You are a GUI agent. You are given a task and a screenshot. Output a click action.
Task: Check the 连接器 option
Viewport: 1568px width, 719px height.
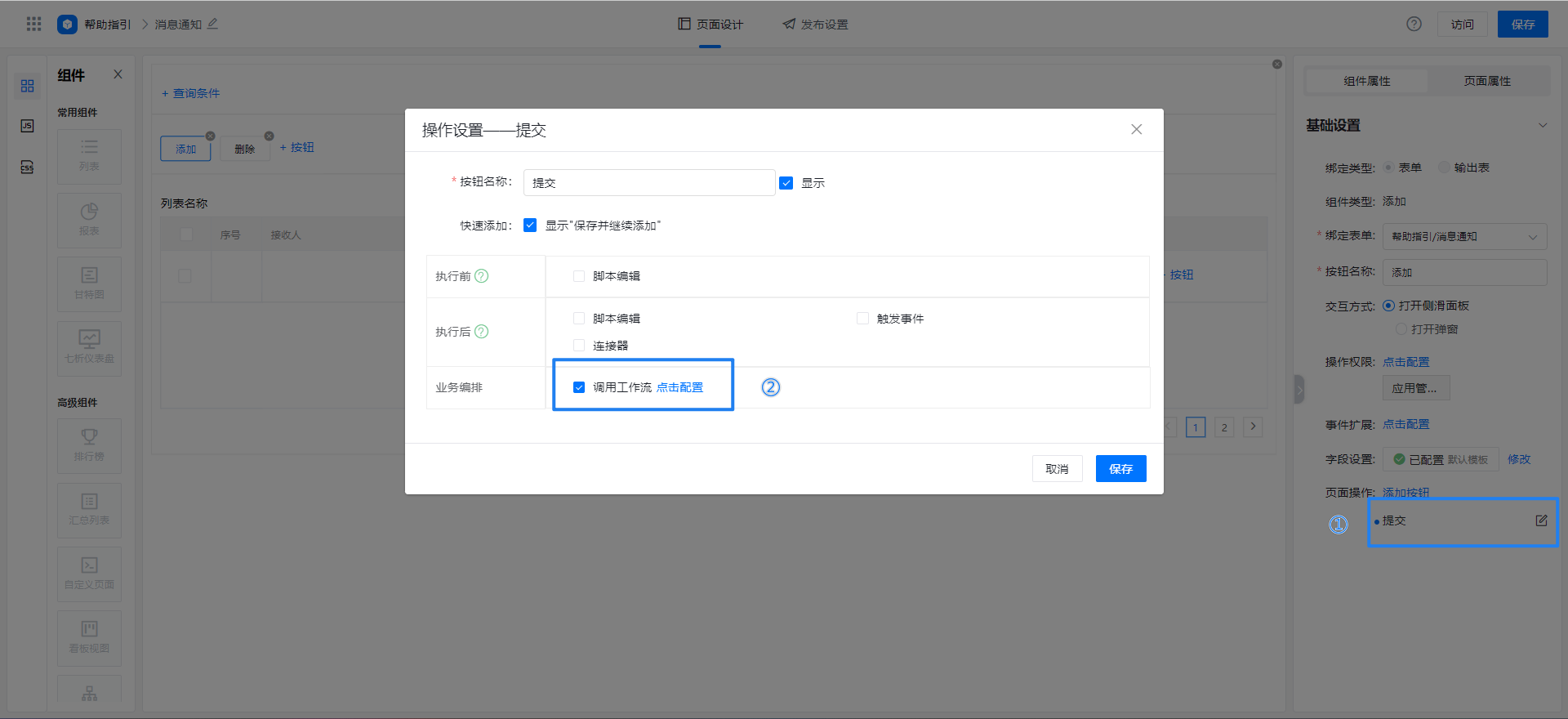(579, 346)
